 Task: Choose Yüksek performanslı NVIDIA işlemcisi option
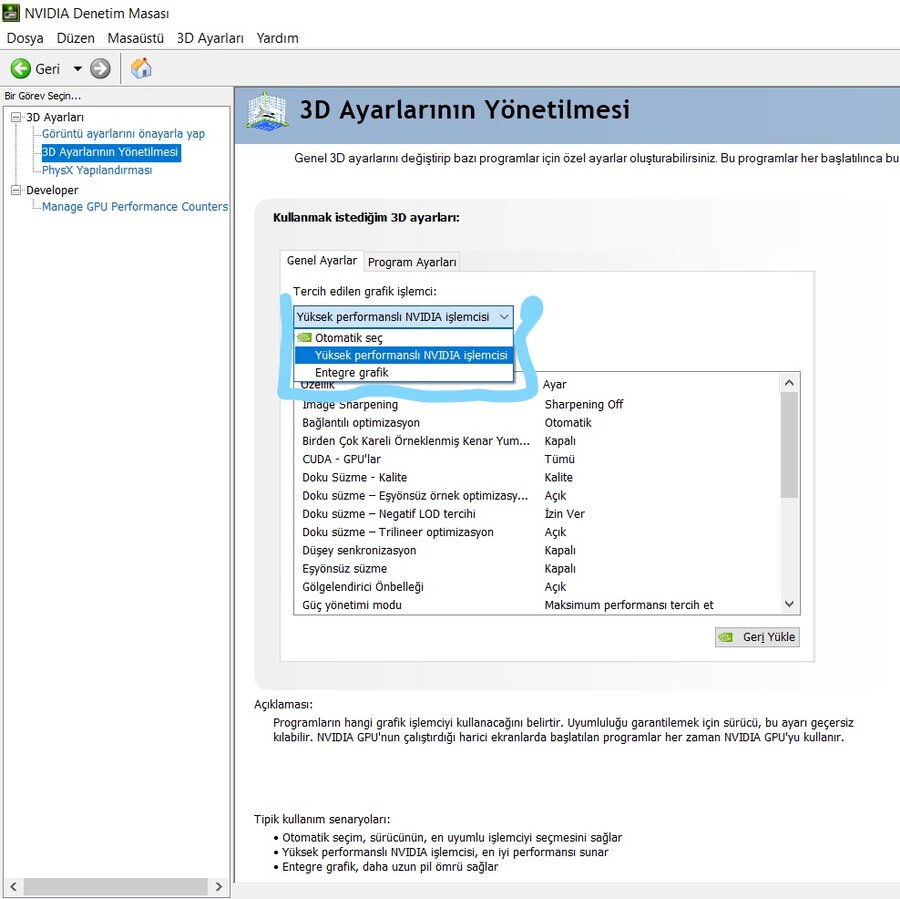tap(404, 355)
